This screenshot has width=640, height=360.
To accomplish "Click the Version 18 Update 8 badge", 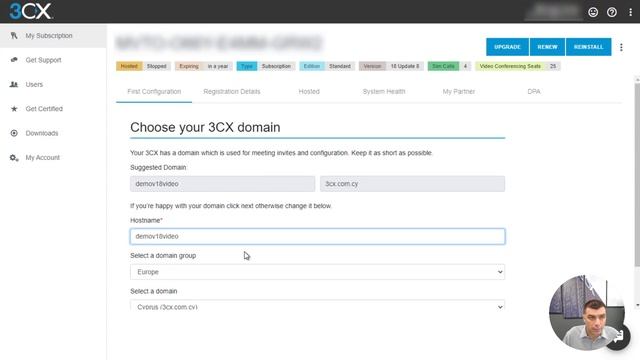I will (391, 66).
